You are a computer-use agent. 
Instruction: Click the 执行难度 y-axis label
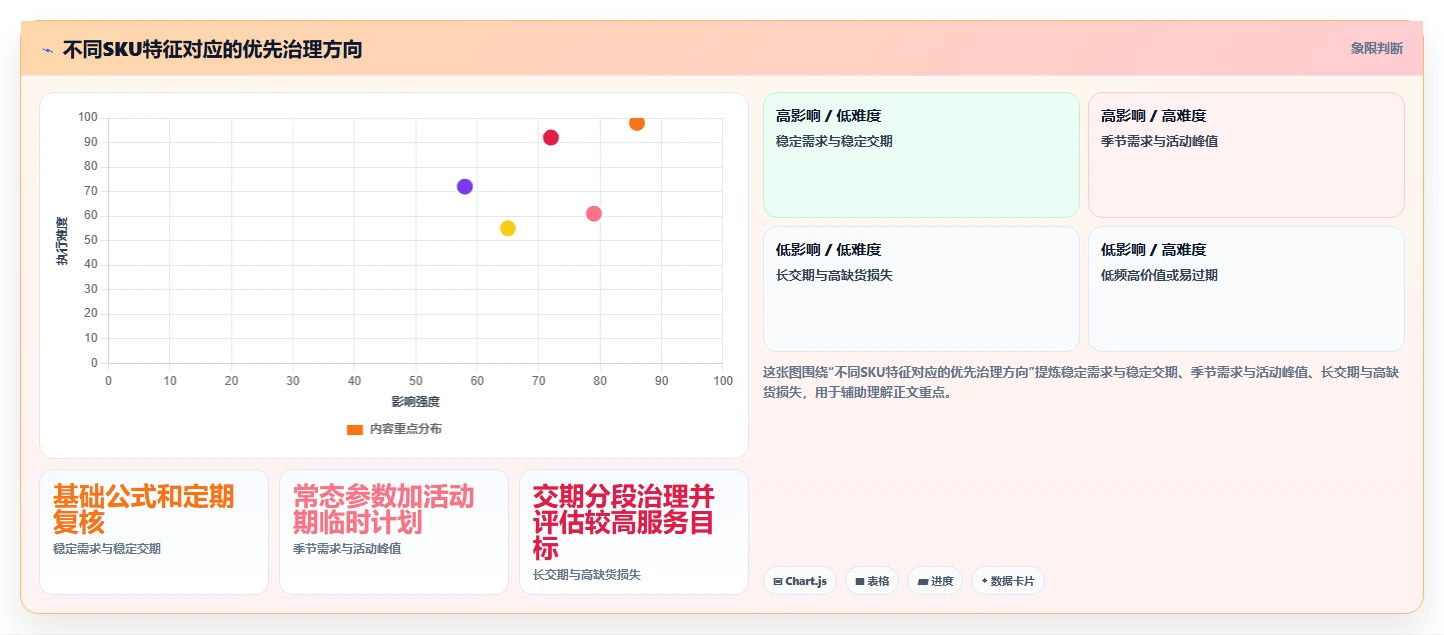tap(62, 241)
